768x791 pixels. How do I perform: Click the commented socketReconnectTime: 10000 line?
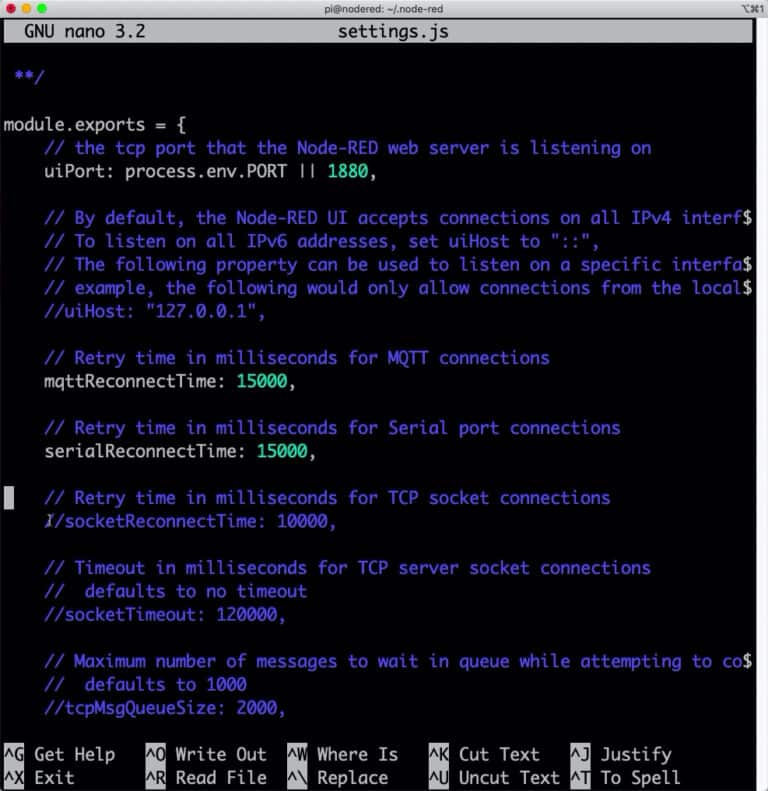point(190,521)
